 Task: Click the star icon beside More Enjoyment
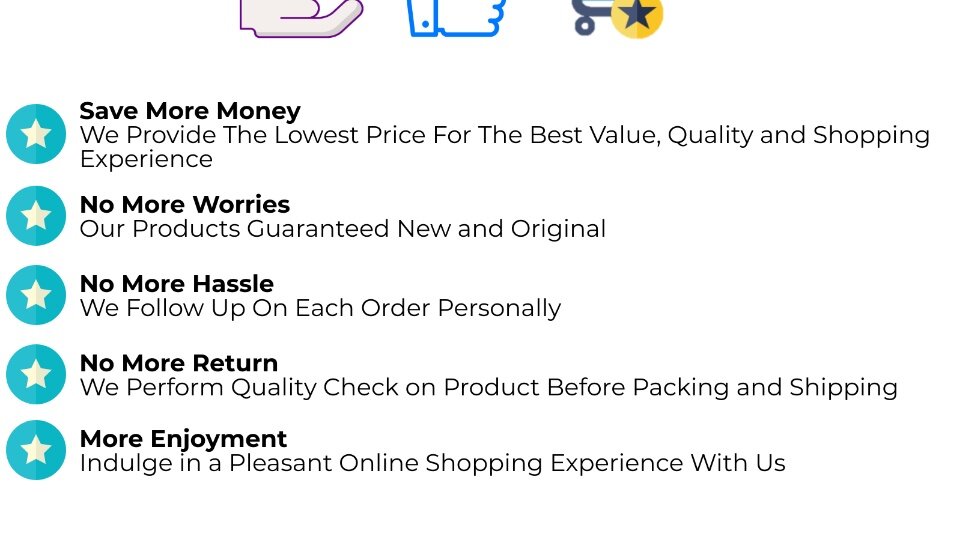(36, 450)
